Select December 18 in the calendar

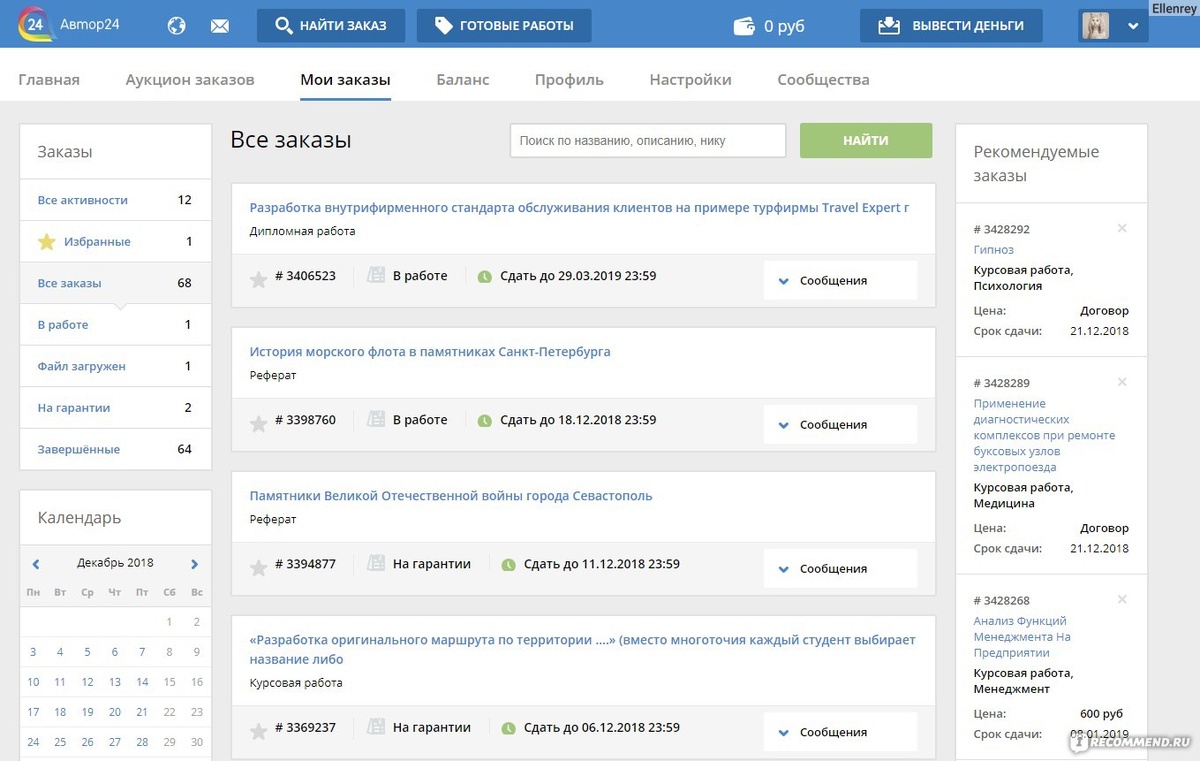click(60, 712)
